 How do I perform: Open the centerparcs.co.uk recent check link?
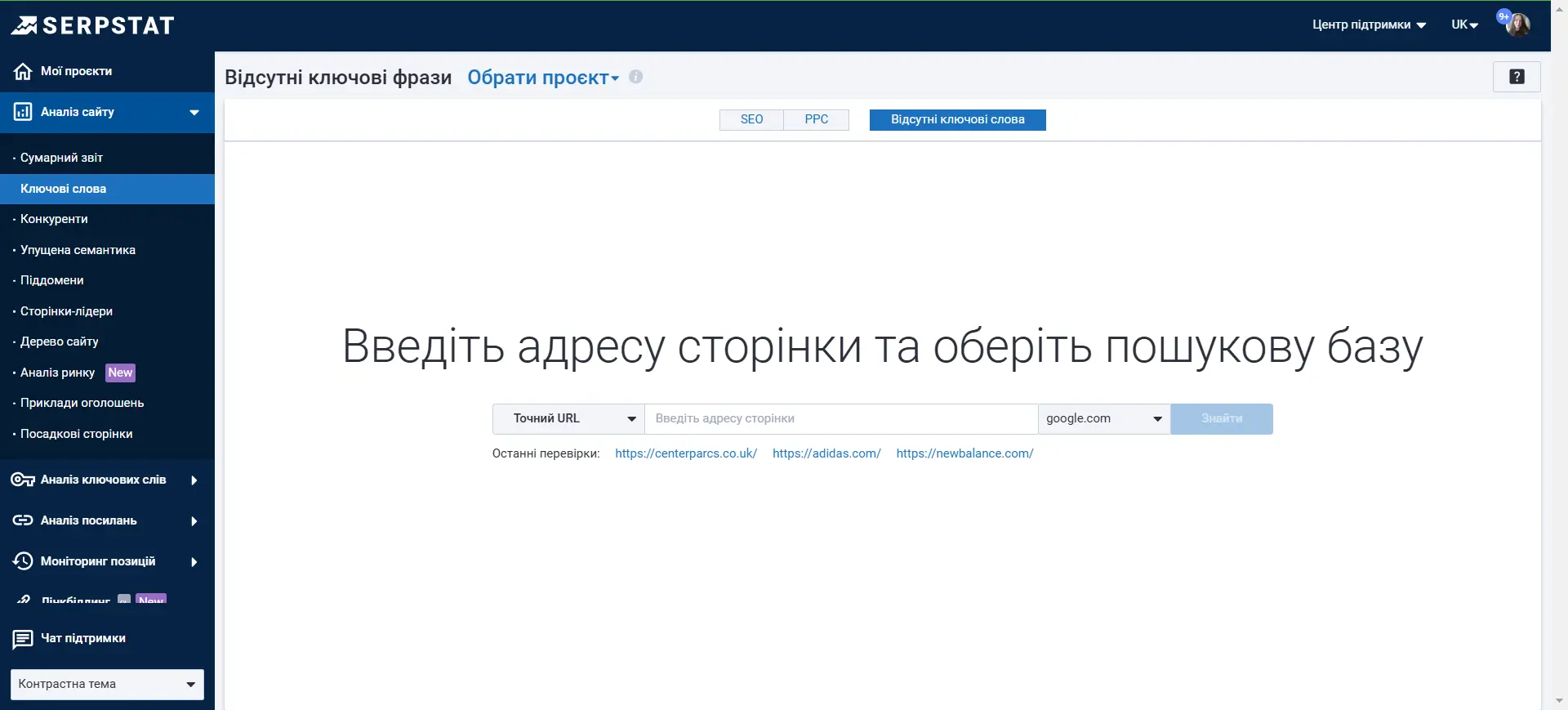pos(686,453)
